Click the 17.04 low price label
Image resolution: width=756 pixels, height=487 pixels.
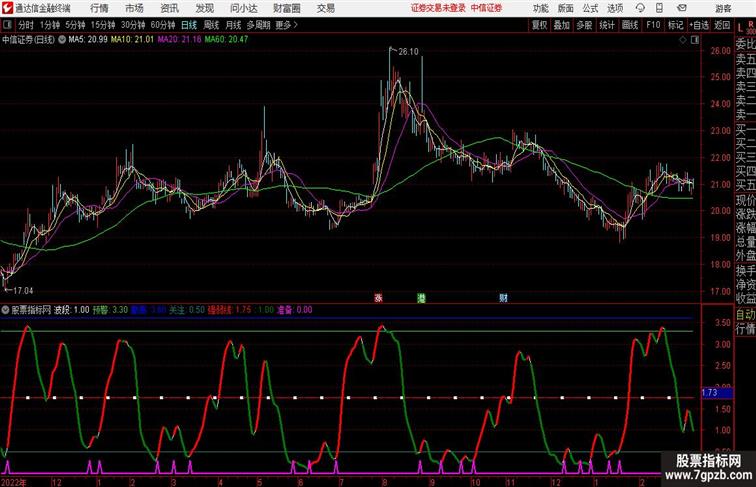click(23, 291)
